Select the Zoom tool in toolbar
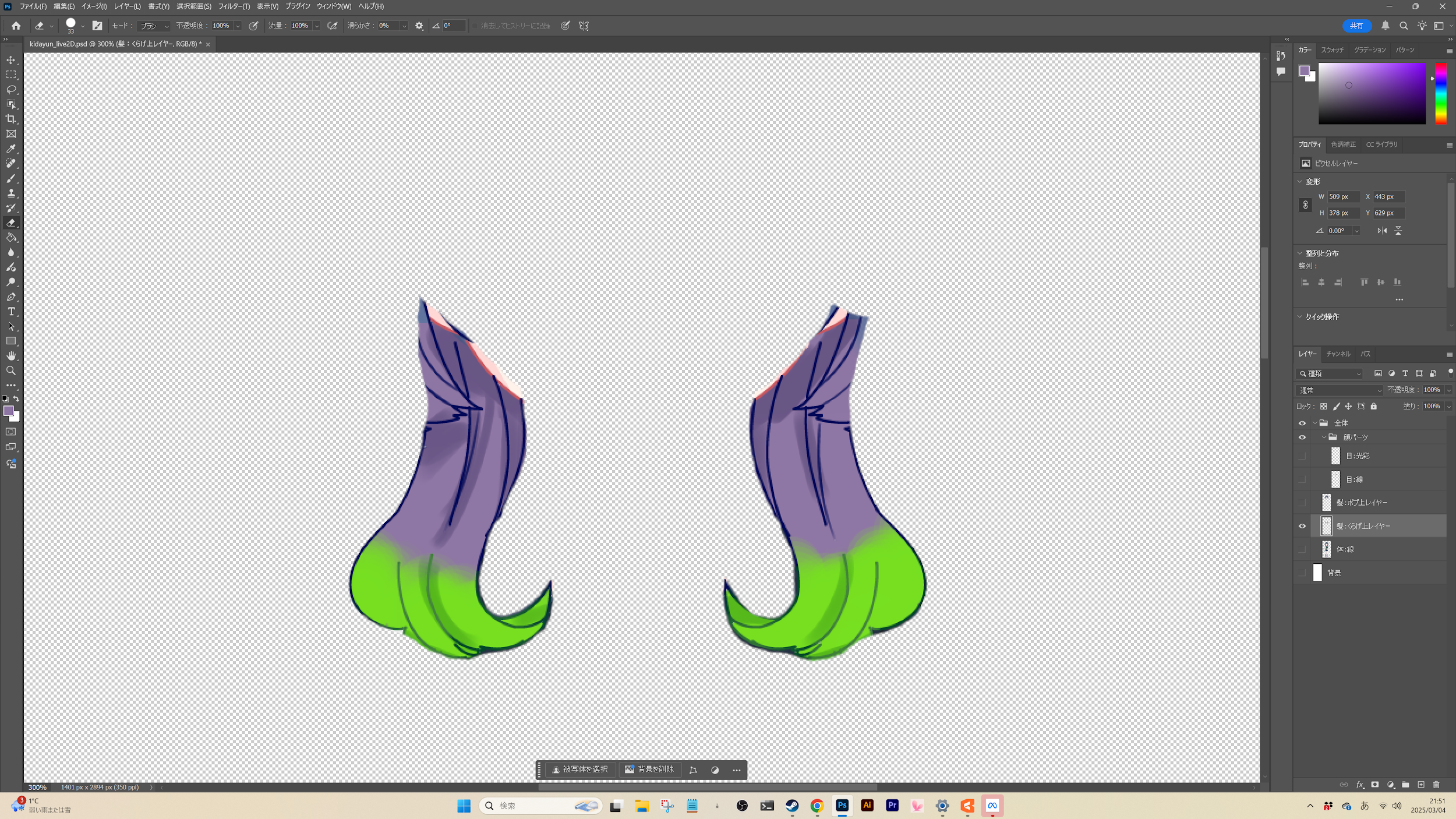This screenshot has width=1456, height=819. pos(11,370)
